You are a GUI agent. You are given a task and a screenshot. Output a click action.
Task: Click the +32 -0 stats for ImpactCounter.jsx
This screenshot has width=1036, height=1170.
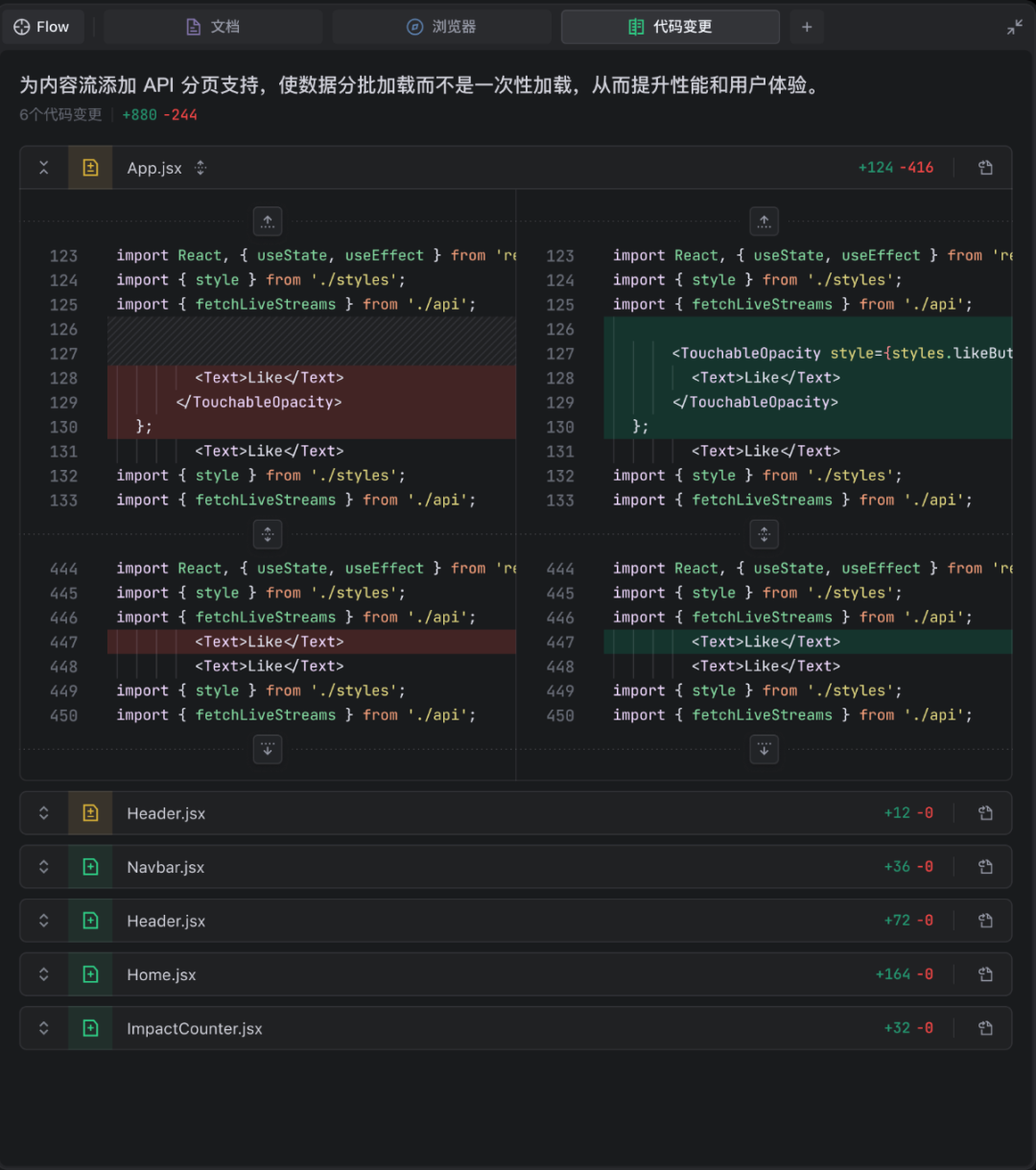[x=908, y=1028]
